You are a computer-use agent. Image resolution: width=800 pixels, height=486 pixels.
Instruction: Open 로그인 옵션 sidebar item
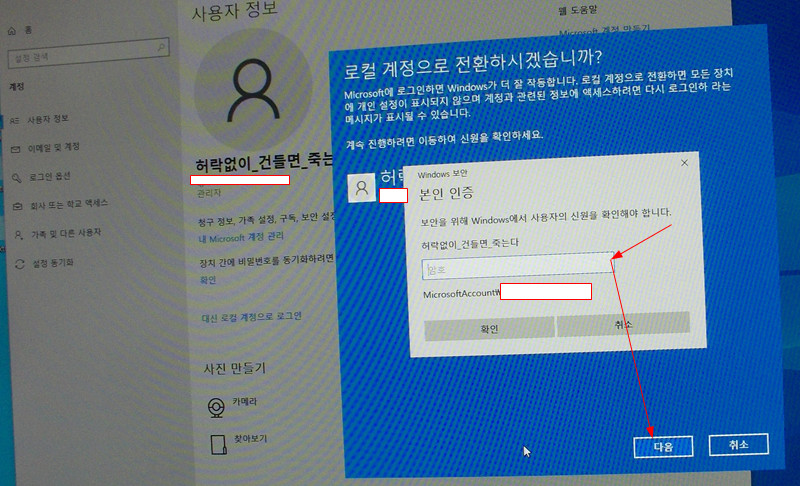[x=49, y=176]
